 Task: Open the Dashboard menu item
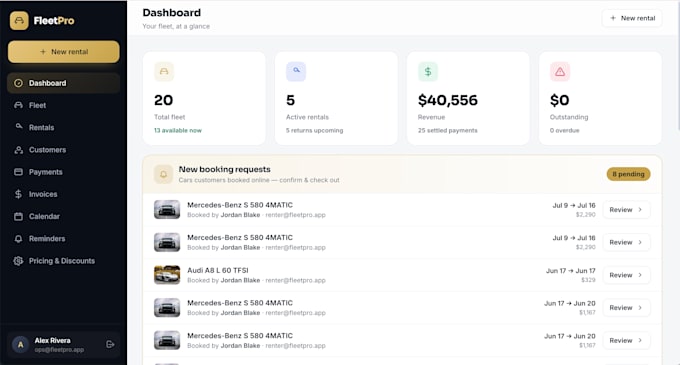pyautogui.click(x=64, y=83)
